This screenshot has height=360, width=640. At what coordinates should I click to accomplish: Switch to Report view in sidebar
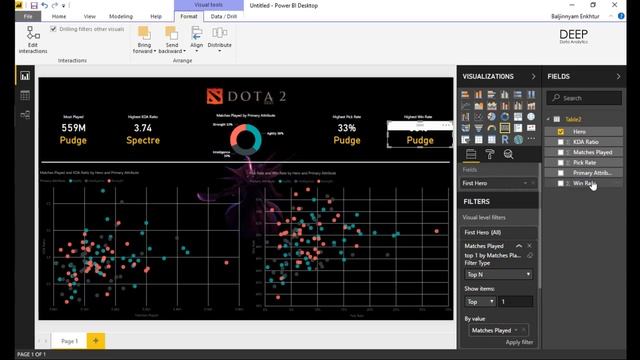[25, 76]
